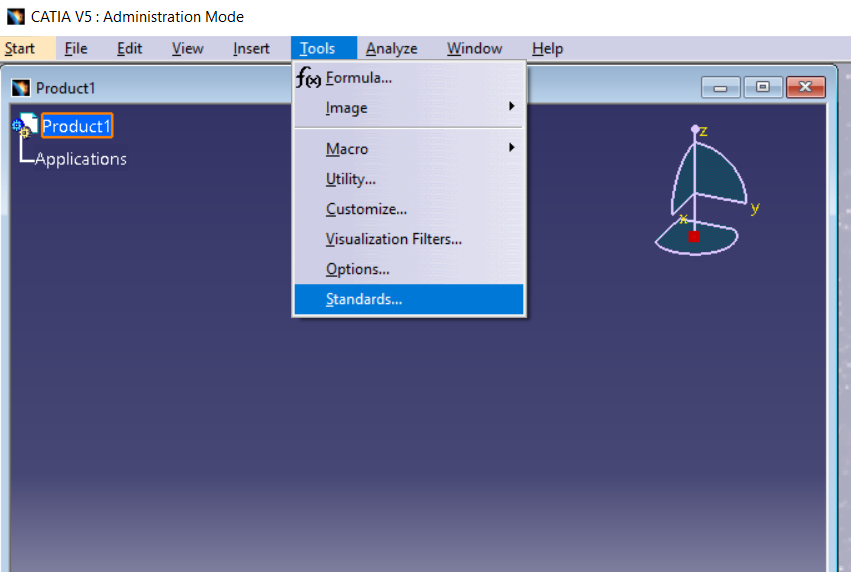The height and width of the screenshot is (572, 851).
Task: Select Applications node in tree
Action: pos(81,159)
